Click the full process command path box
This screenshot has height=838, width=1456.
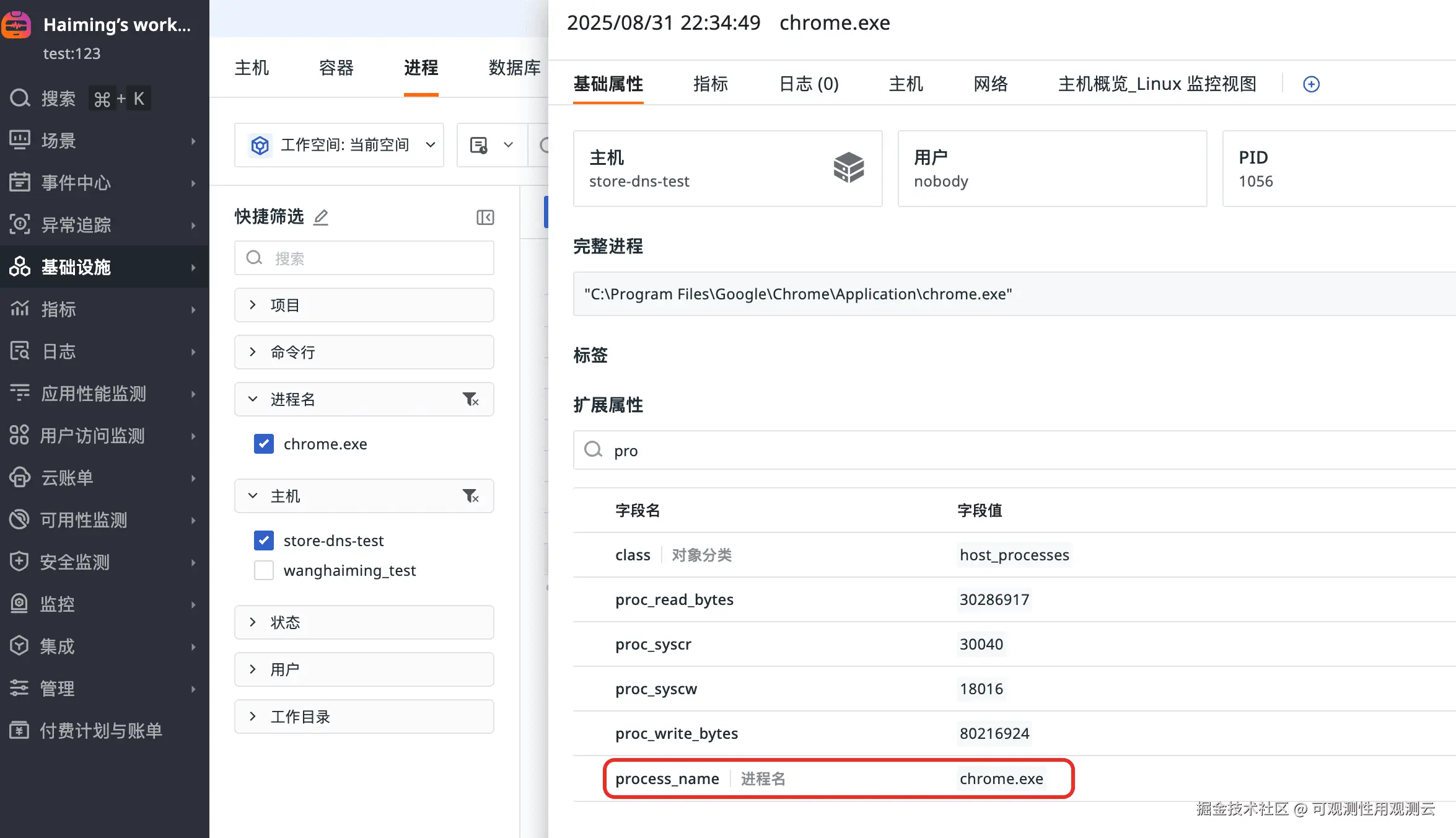tap(1014, 294)
